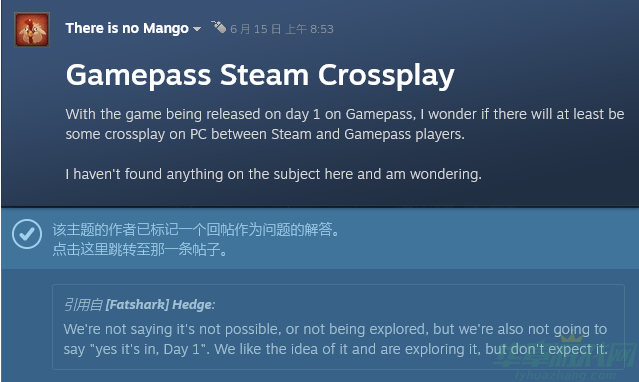Screen dimensions: 639x382
Task: Click the circled checkmark answer icon
Action: 27,234
